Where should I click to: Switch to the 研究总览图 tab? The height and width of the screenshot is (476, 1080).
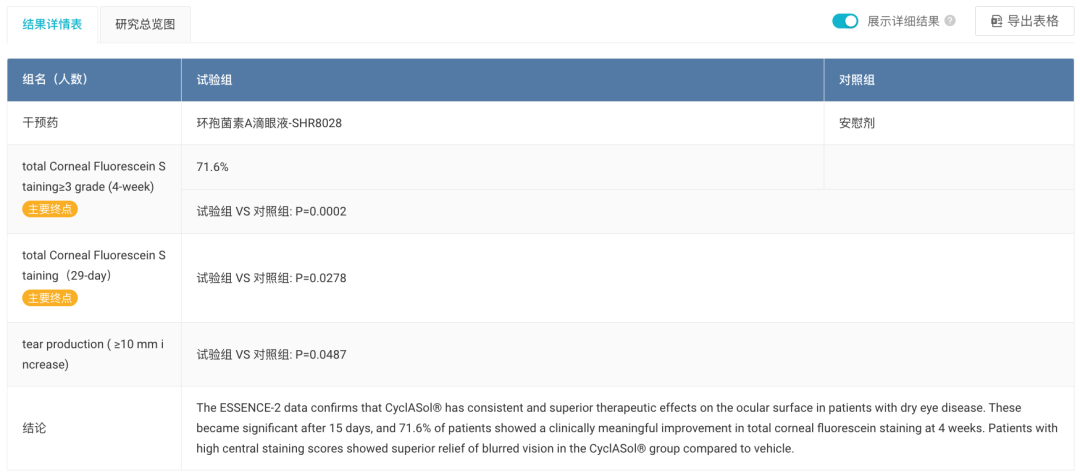click(145, 25)
